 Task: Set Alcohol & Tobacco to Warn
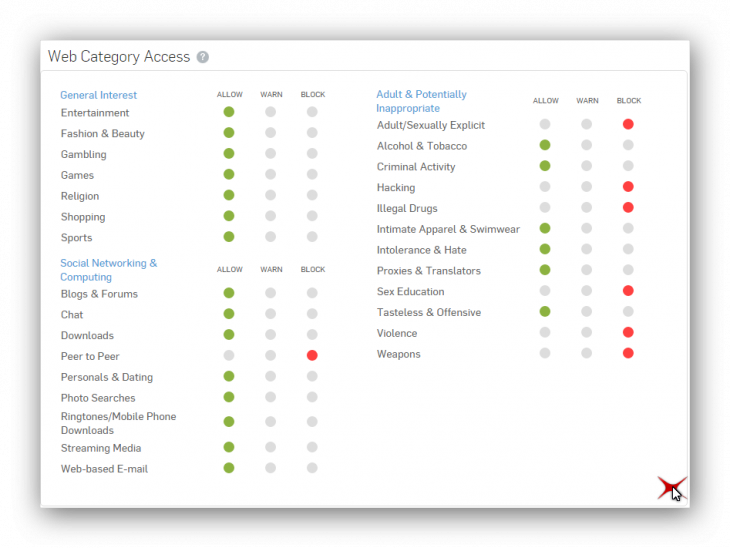click(x=587, y=145)
